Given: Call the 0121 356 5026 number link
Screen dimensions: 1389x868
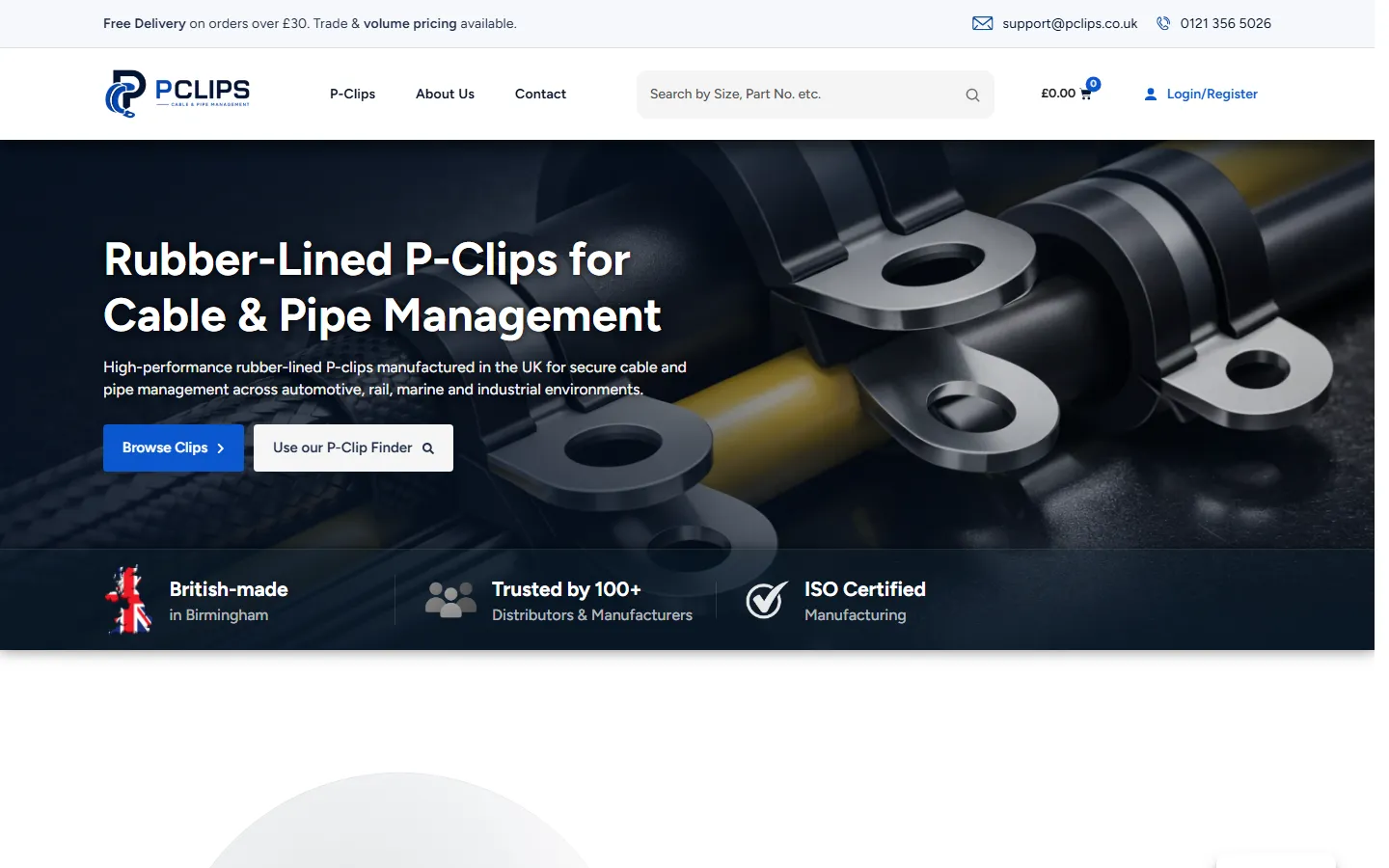Looking at the screenshot, I should click(x=1225, y=23).
